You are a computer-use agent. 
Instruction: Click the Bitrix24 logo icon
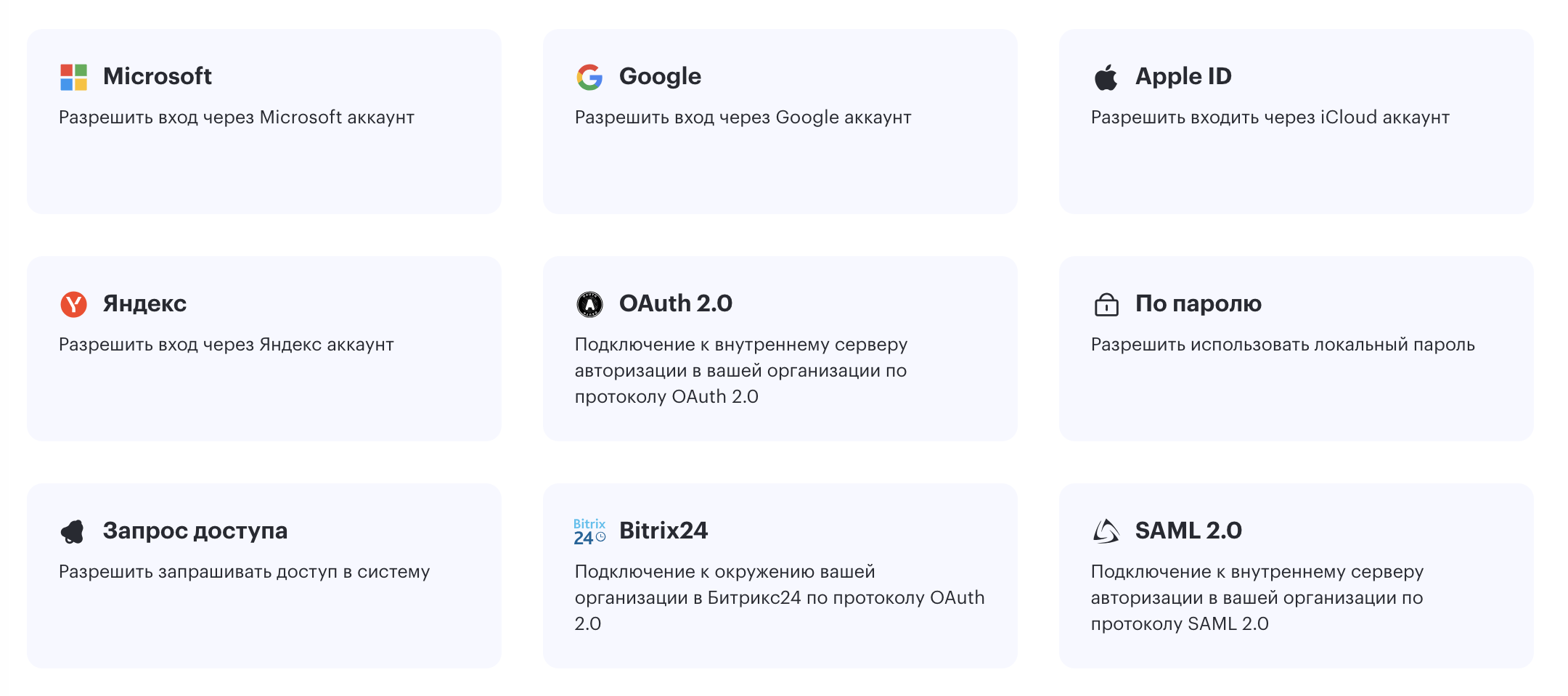[589, 531]
